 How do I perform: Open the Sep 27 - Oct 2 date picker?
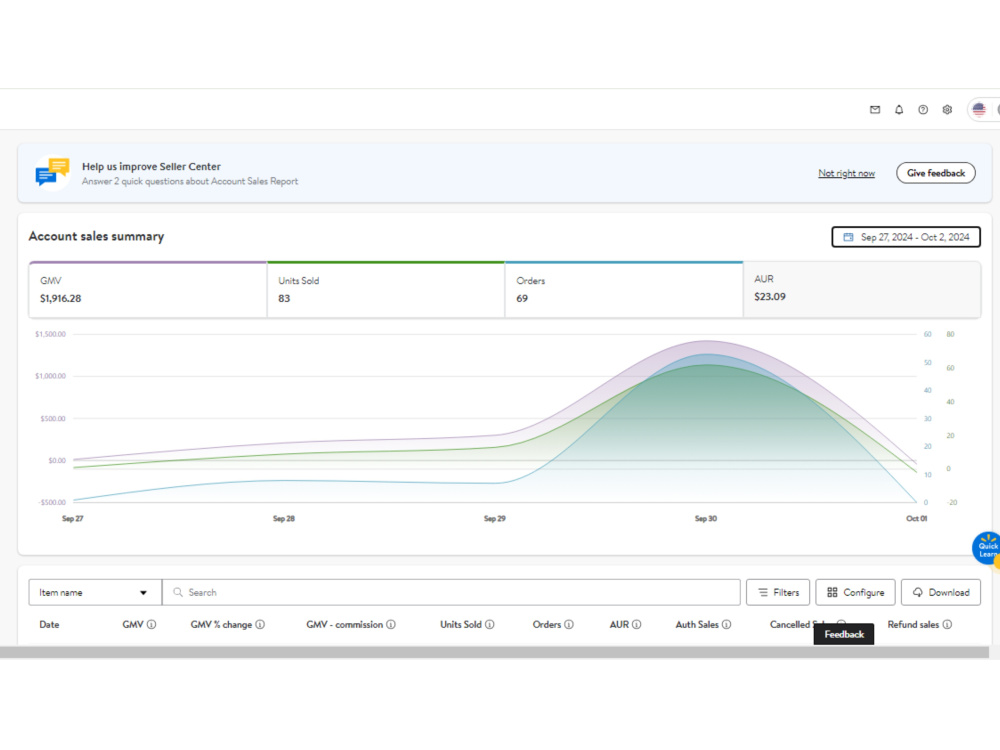tap(906, 237)
